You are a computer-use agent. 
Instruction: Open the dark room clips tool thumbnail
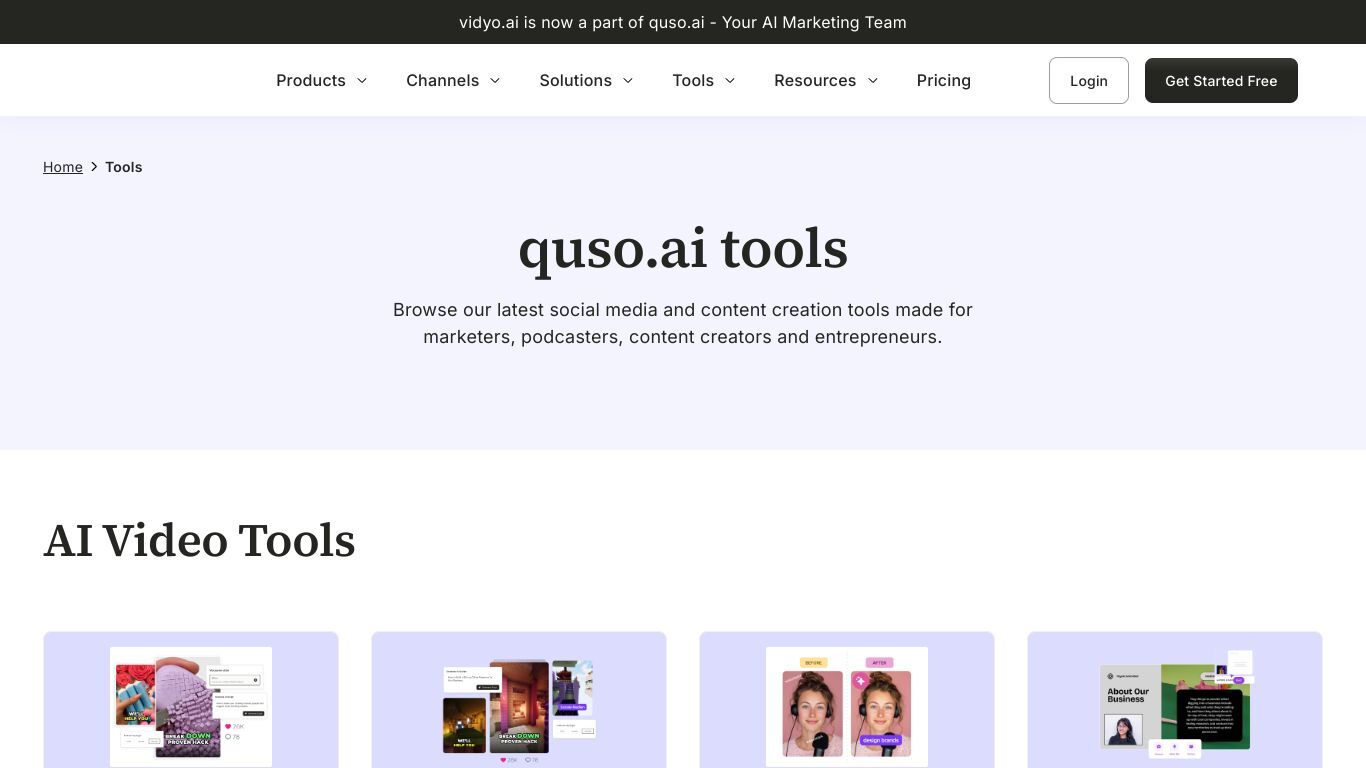(x=519, y=709)
